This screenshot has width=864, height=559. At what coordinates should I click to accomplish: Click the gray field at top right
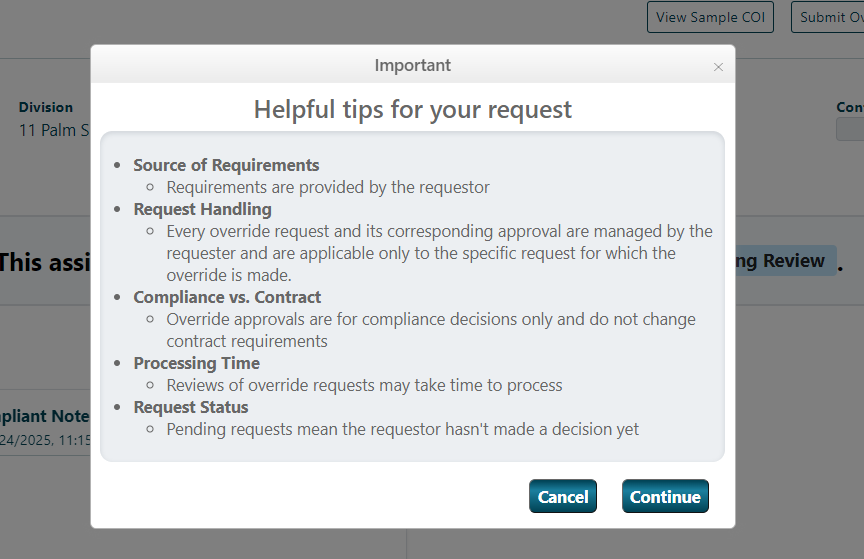(850, 129)
